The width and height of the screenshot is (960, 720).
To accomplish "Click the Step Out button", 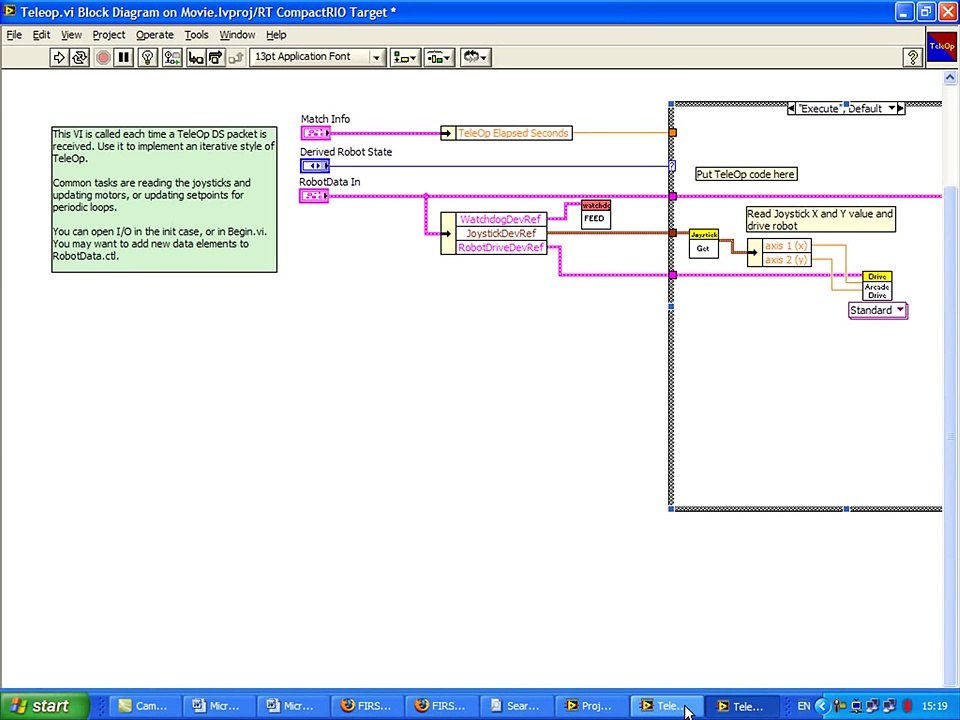I will [x=236, y=58].
